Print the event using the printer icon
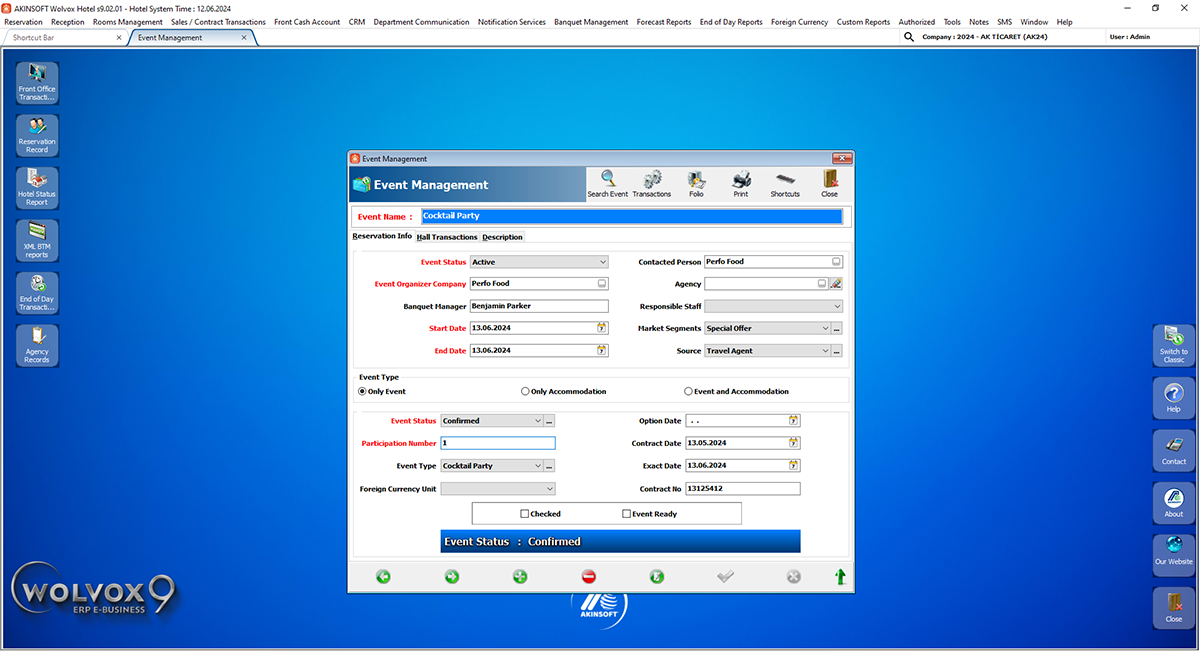This screenshot has height=653, width=1200. 741,184
